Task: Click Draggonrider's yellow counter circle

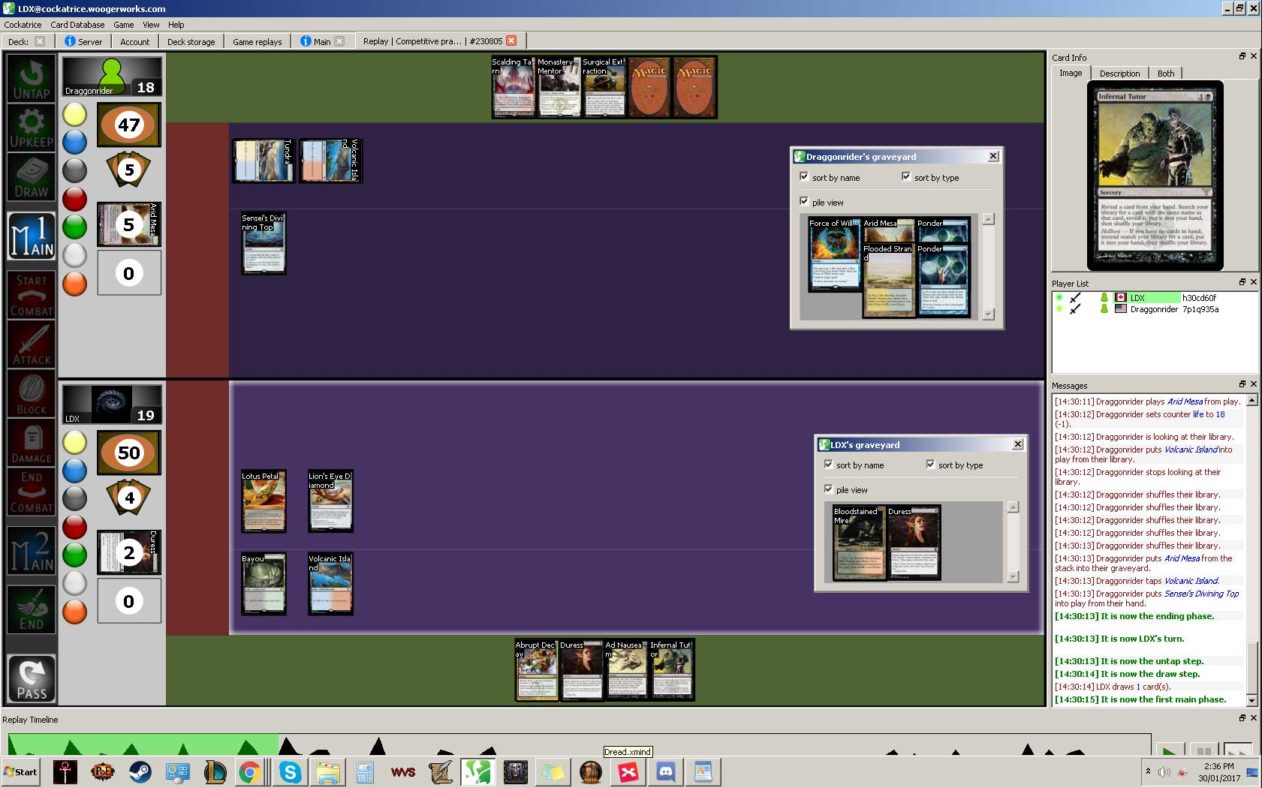Action: 75,114
